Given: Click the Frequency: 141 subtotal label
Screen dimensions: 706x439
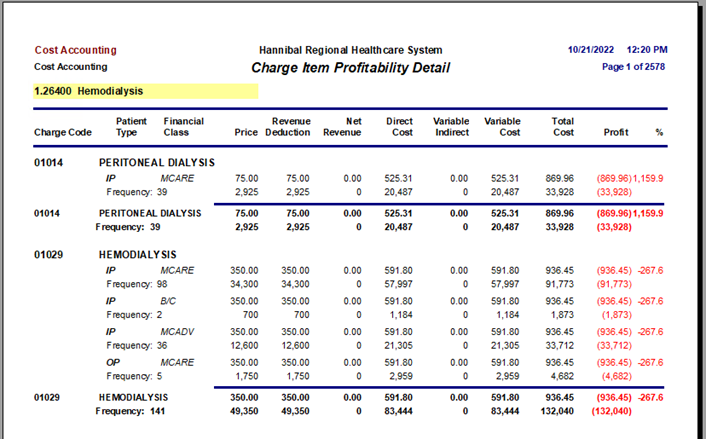Looking at the screenshot, I should point(130,411).
